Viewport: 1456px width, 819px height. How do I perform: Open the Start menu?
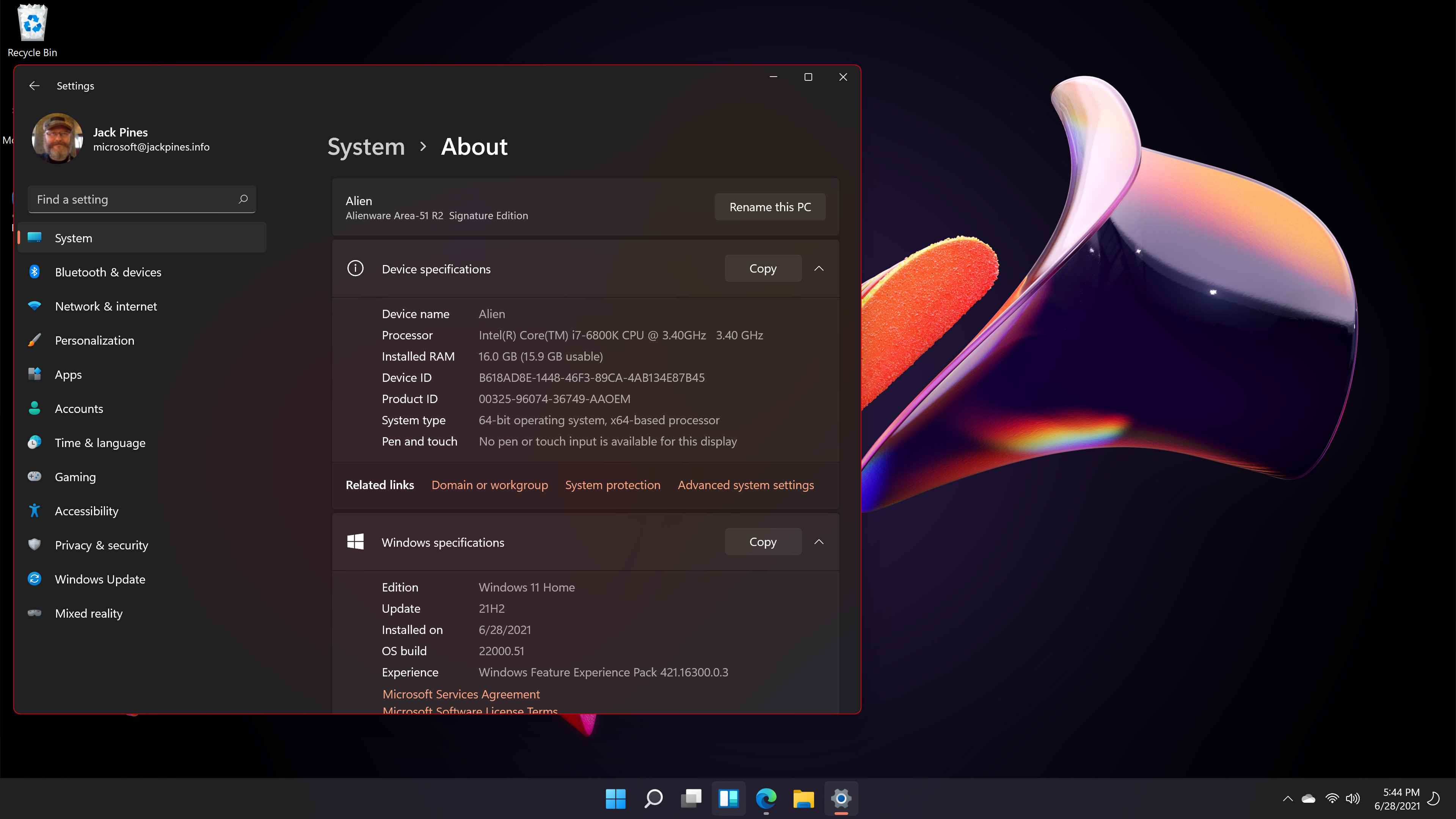point(615,799)
